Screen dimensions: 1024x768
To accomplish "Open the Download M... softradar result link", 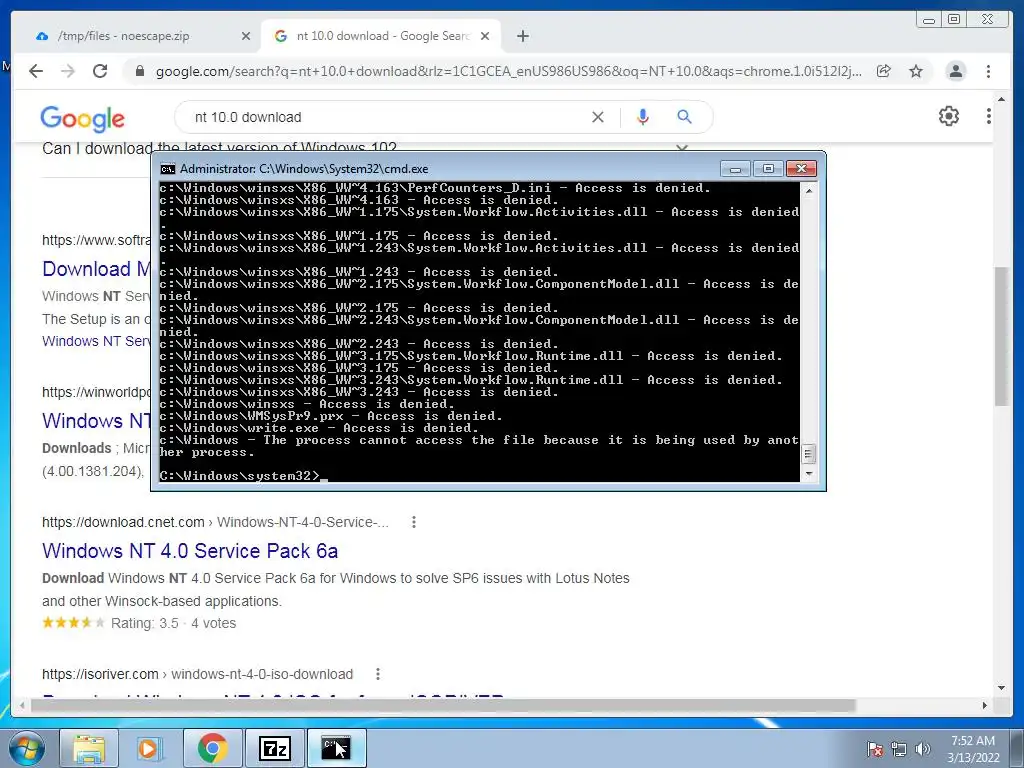I will (96, 269).
